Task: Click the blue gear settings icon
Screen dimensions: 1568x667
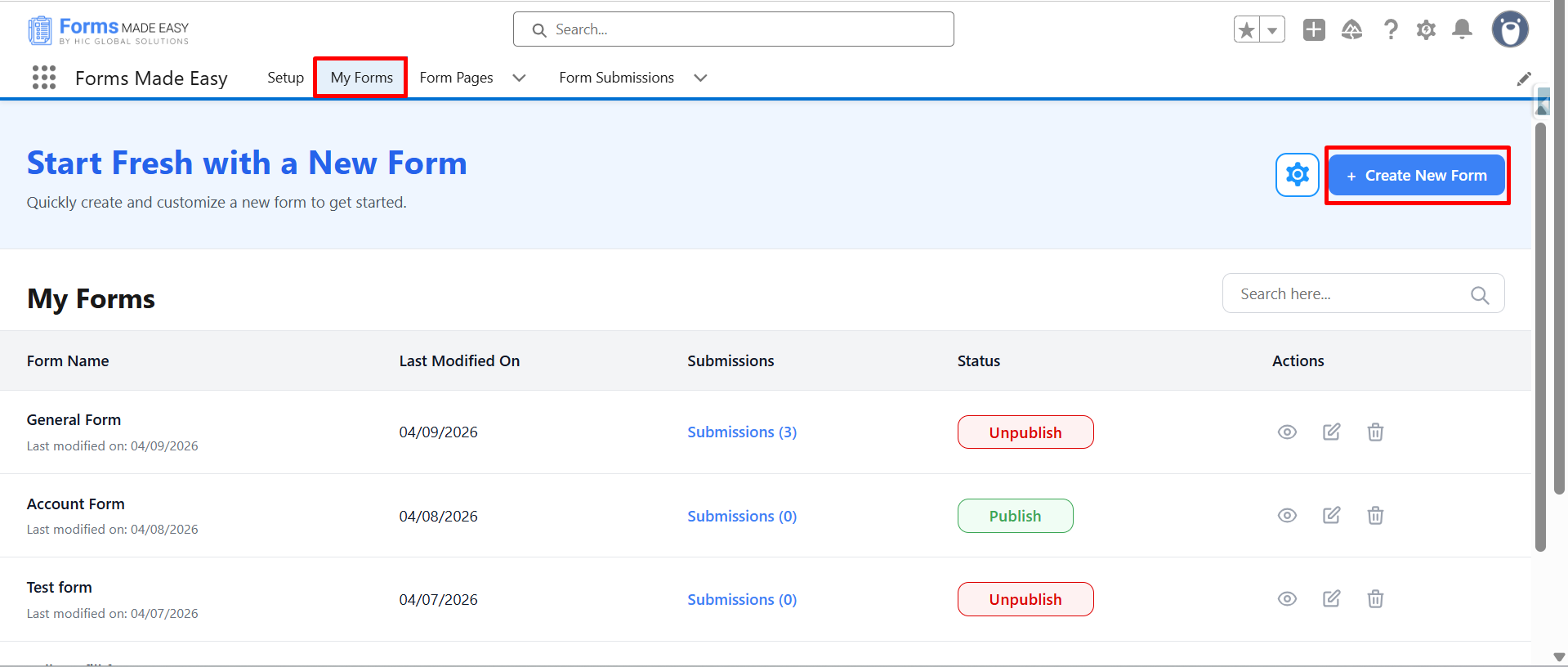Action: pos(1297,175)
